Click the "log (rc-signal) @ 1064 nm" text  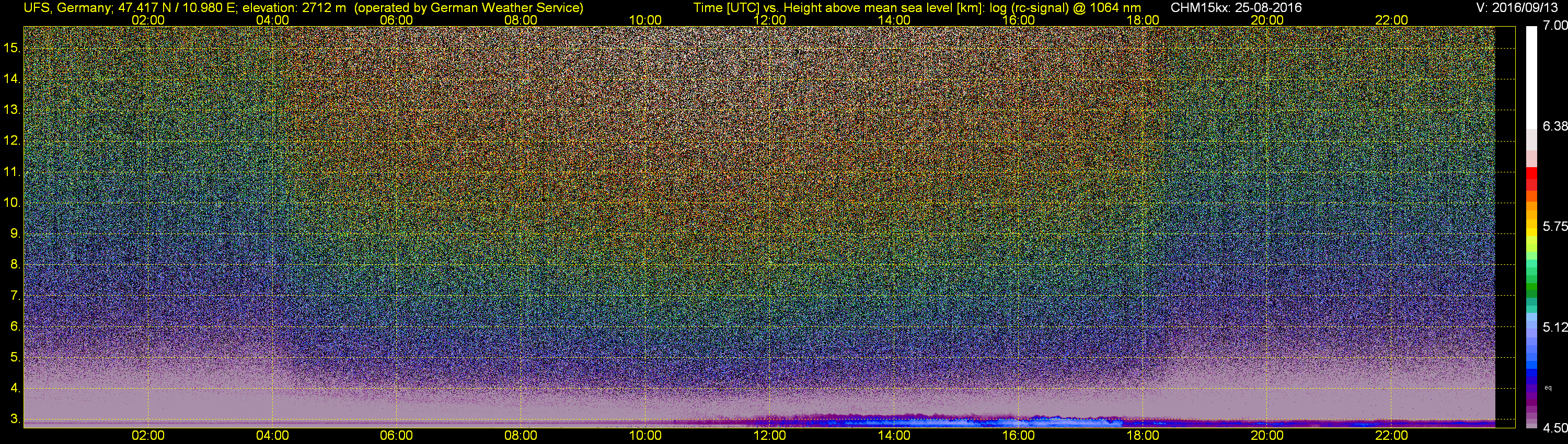click(x=1065, y=8)
